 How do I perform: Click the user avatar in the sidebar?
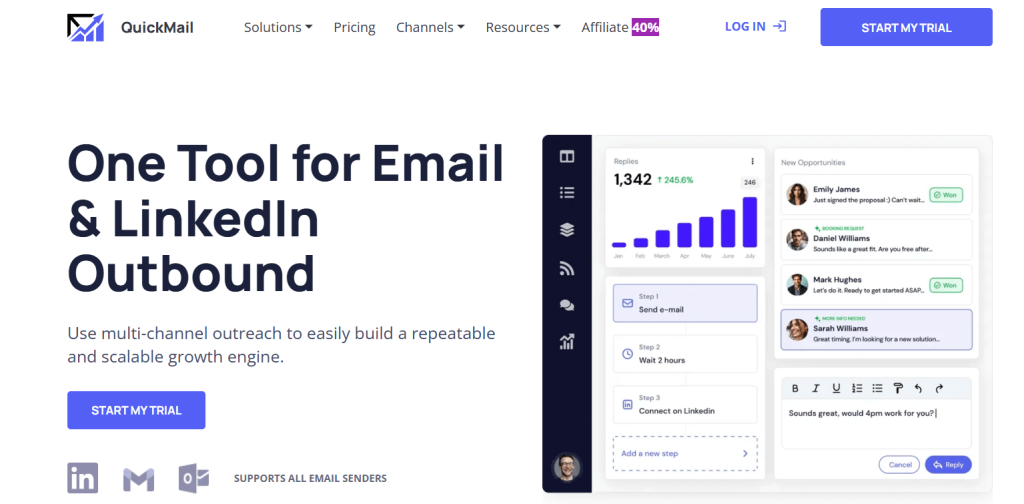567,467
